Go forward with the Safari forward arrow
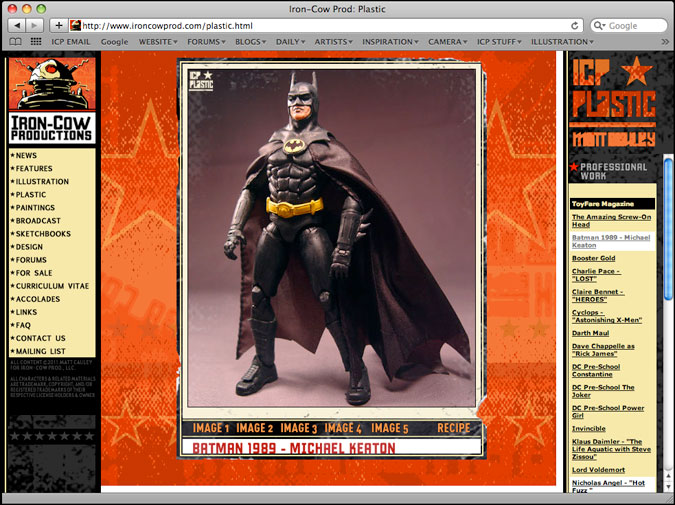 click(34, 25)
